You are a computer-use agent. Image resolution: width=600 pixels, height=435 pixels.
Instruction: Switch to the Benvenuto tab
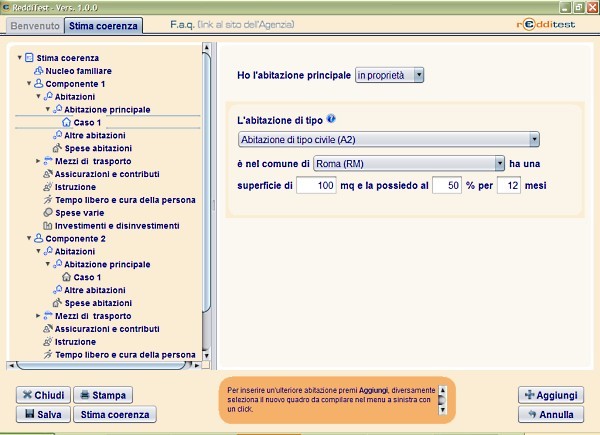tap(35, 26)
